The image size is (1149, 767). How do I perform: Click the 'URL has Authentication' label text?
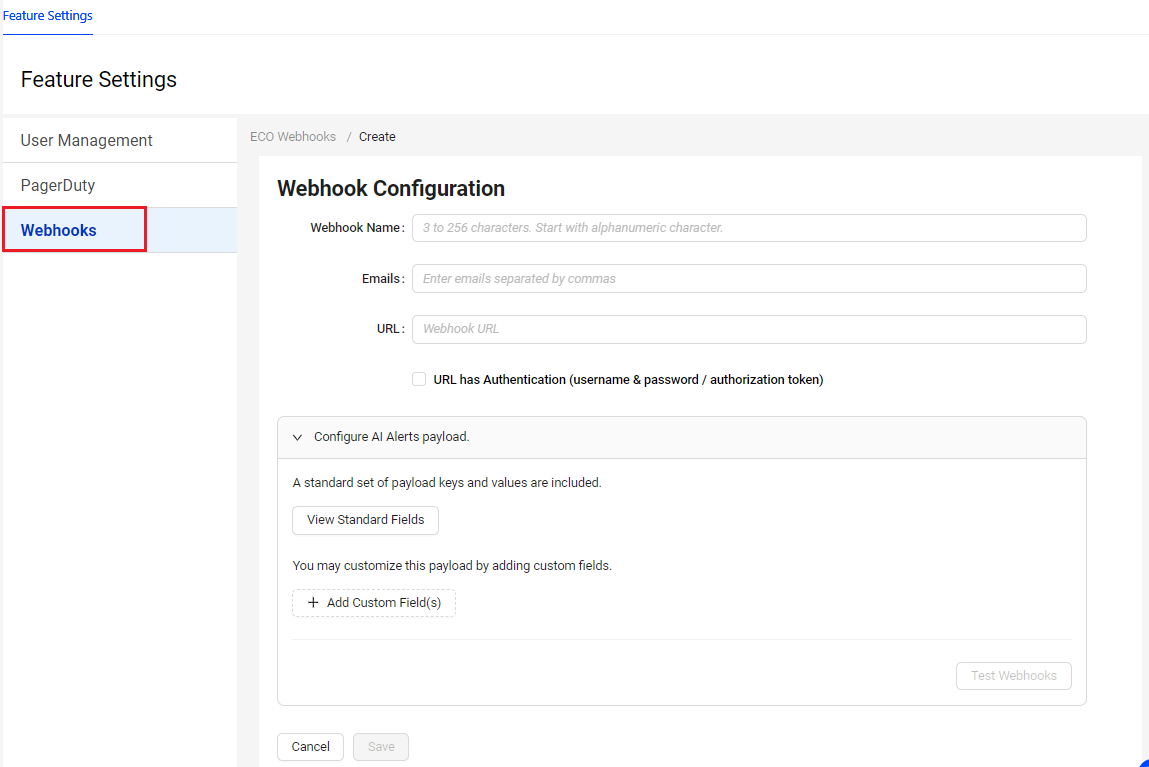[628, 380]
